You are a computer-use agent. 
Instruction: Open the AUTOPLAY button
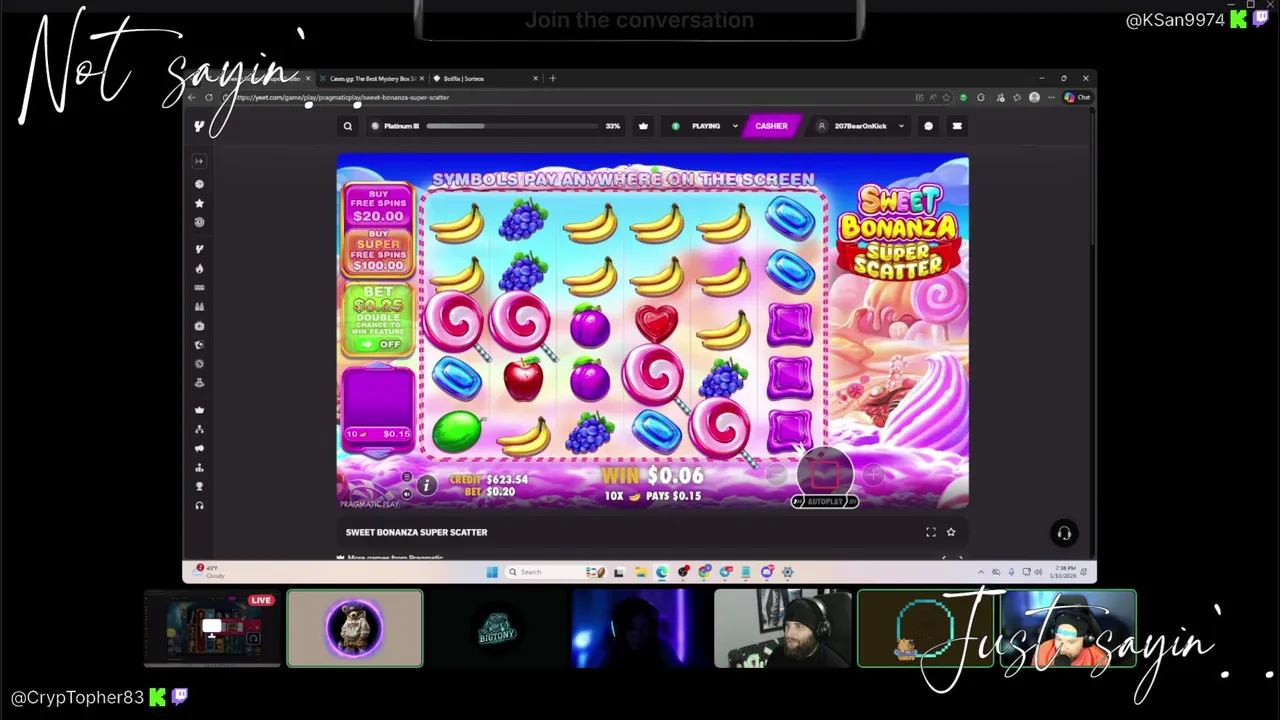click(825, 501)
